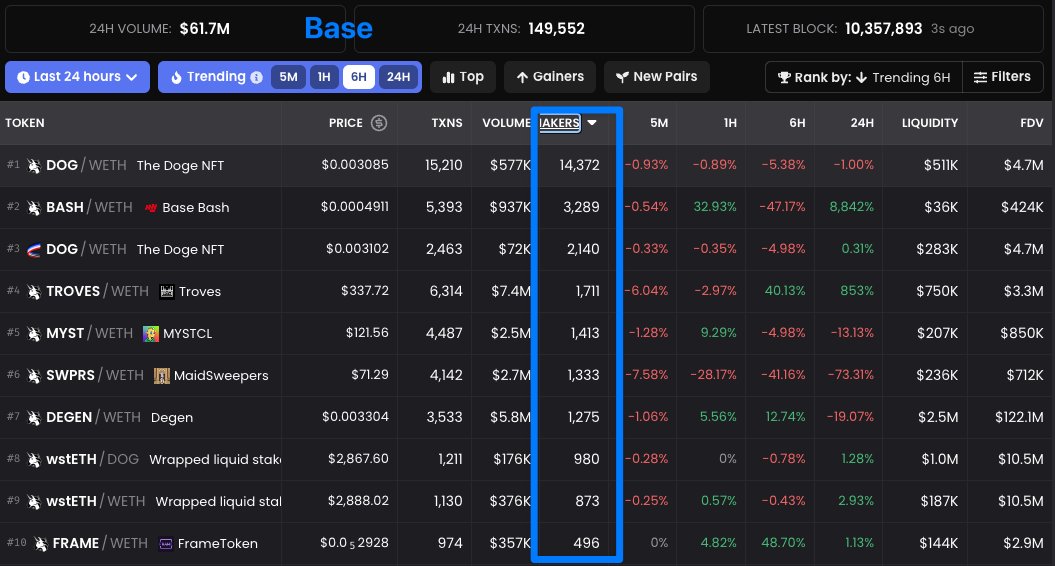Select the 5M trending timeframe

[x=288, y=77]
